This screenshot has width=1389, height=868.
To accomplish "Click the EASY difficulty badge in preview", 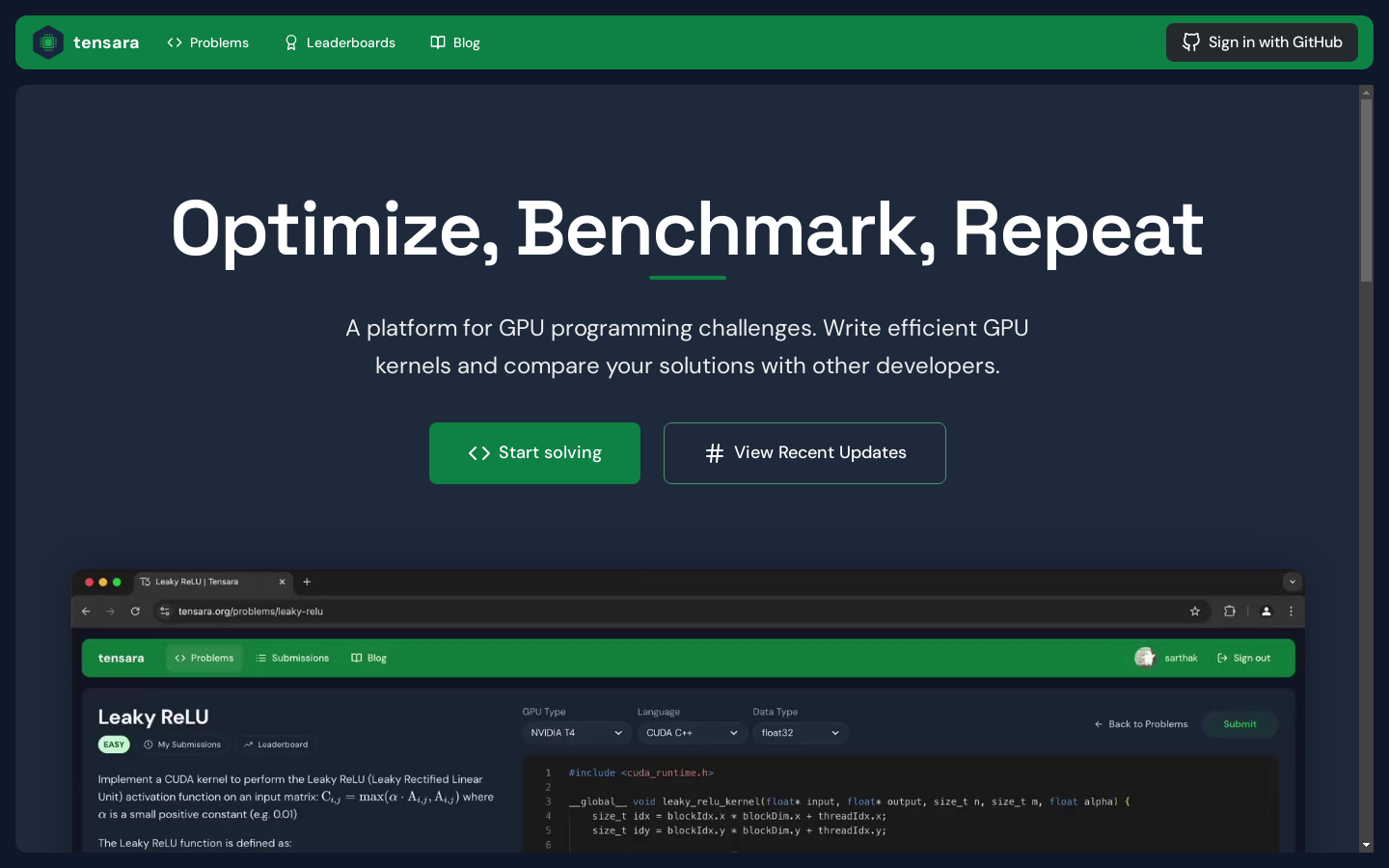I will [x=114, y=745].
